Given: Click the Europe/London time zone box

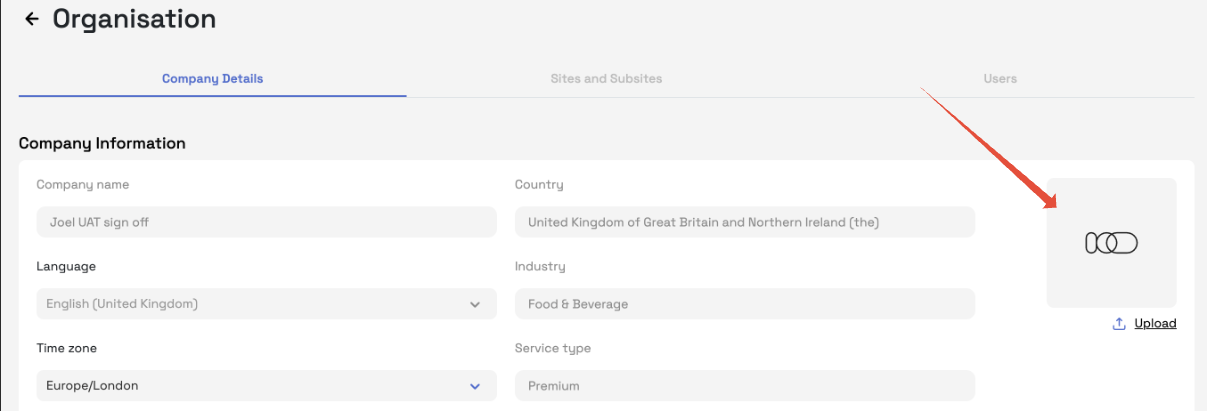Looking at the screenshot, I should tap(250, 386).
